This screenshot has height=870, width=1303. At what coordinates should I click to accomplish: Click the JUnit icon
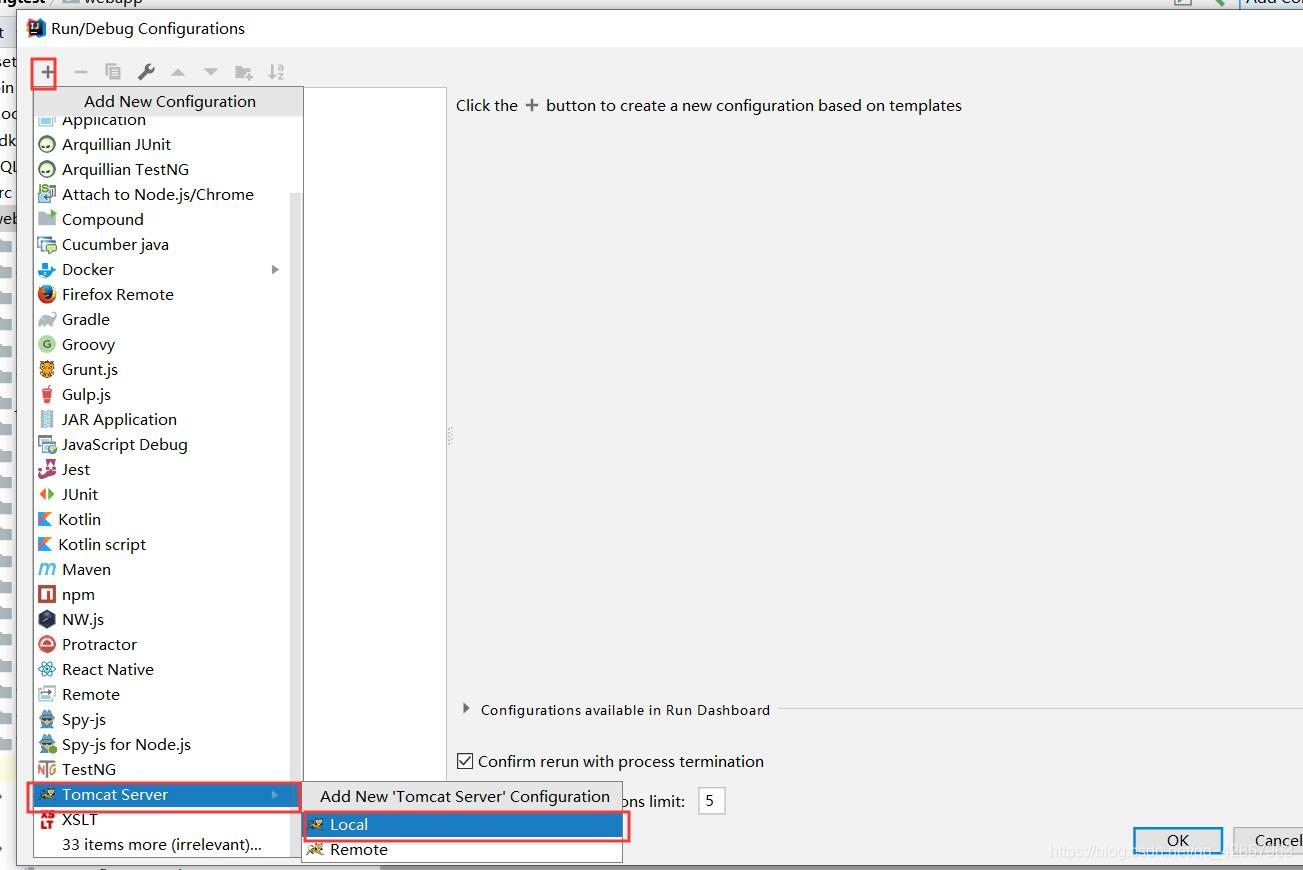coord(46,494)
